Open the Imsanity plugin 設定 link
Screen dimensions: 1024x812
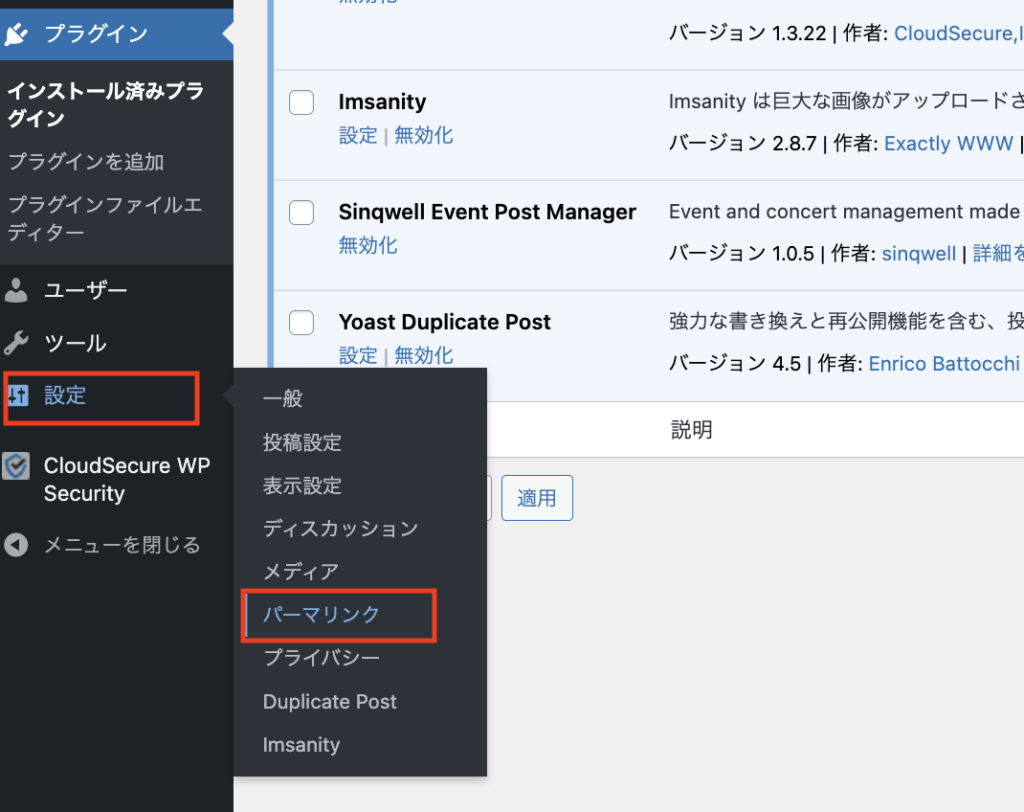(x=358, y=135)
